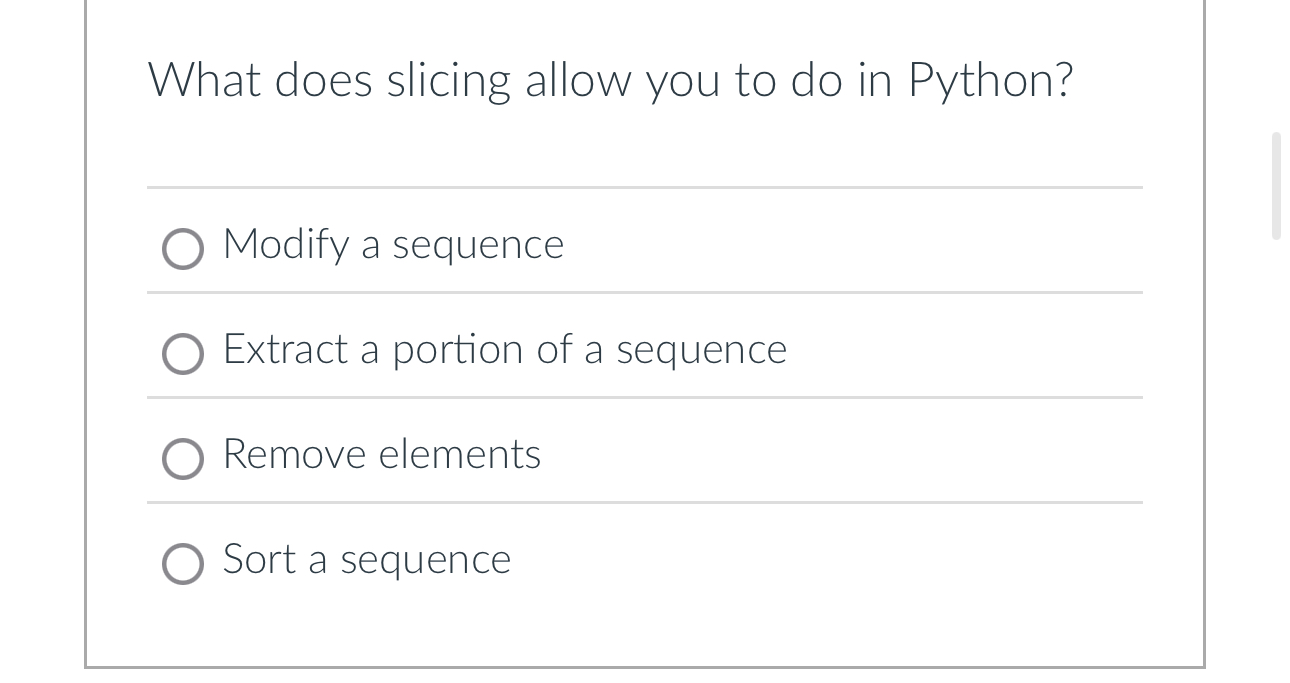Click the circle beside 'Modify a sequence'
This screenshot has height=683, width=1290.
183,249
